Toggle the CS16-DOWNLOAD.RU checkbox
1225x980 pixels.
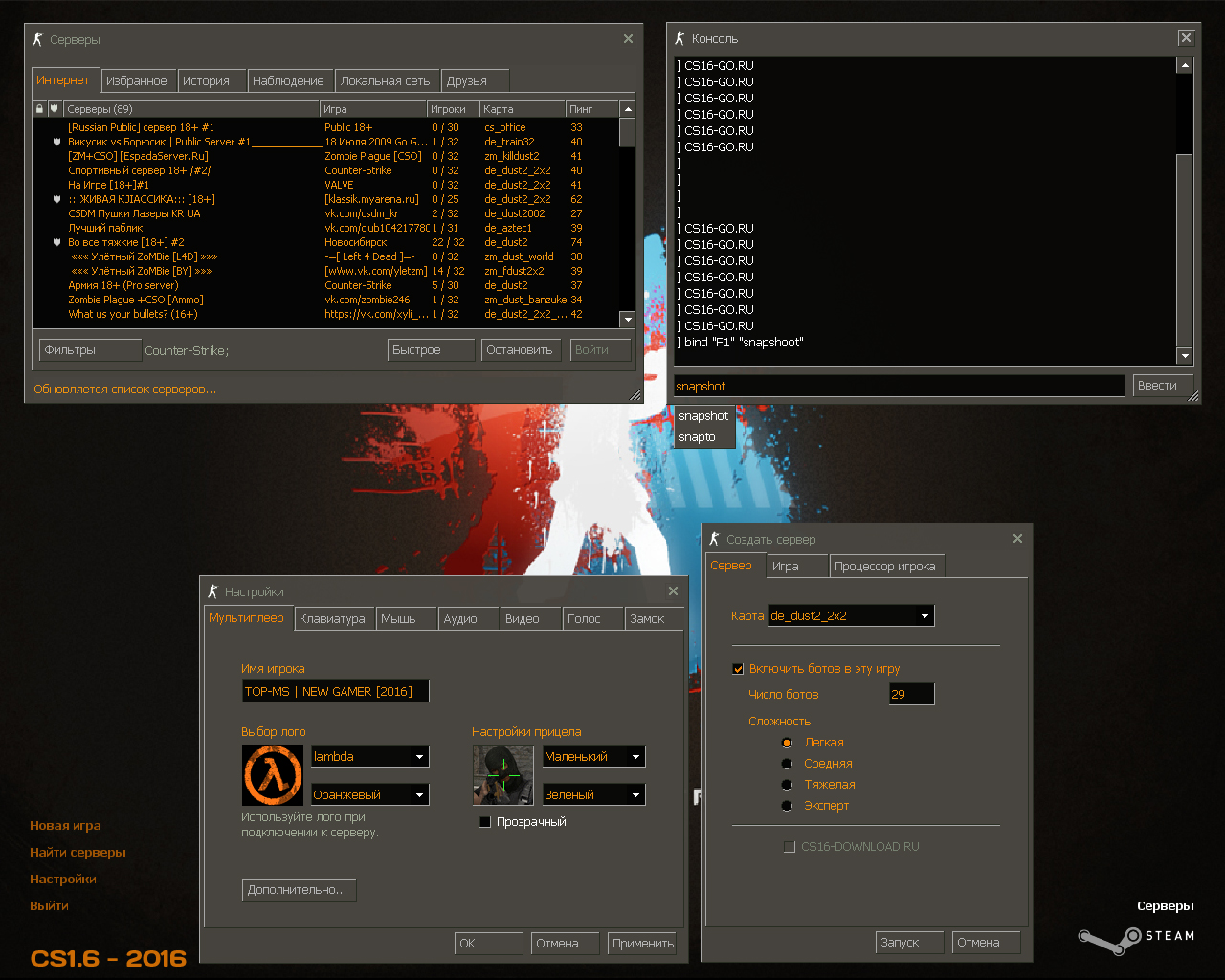point(790,847)
